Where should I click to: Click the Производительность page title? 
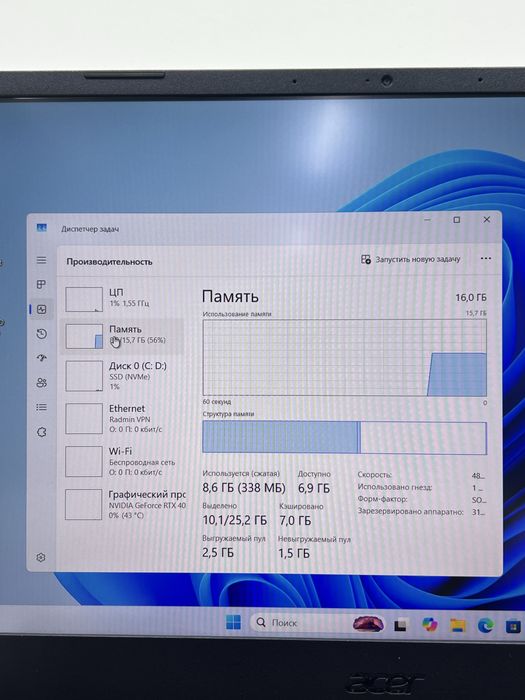109,262
